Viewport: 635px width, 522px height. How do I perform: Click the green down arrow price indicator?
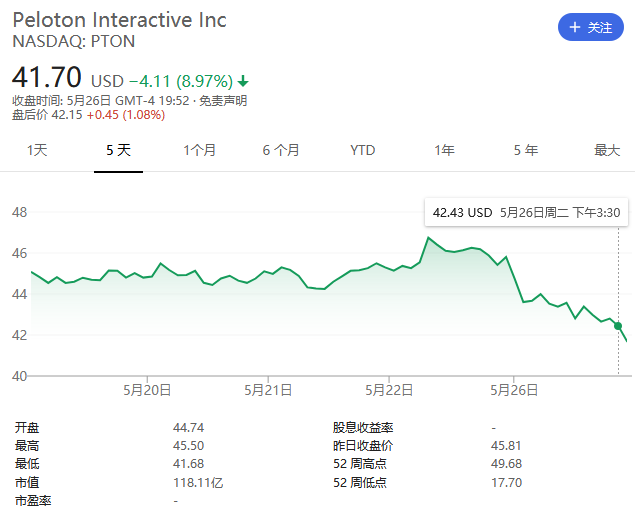tap(243, 81)
